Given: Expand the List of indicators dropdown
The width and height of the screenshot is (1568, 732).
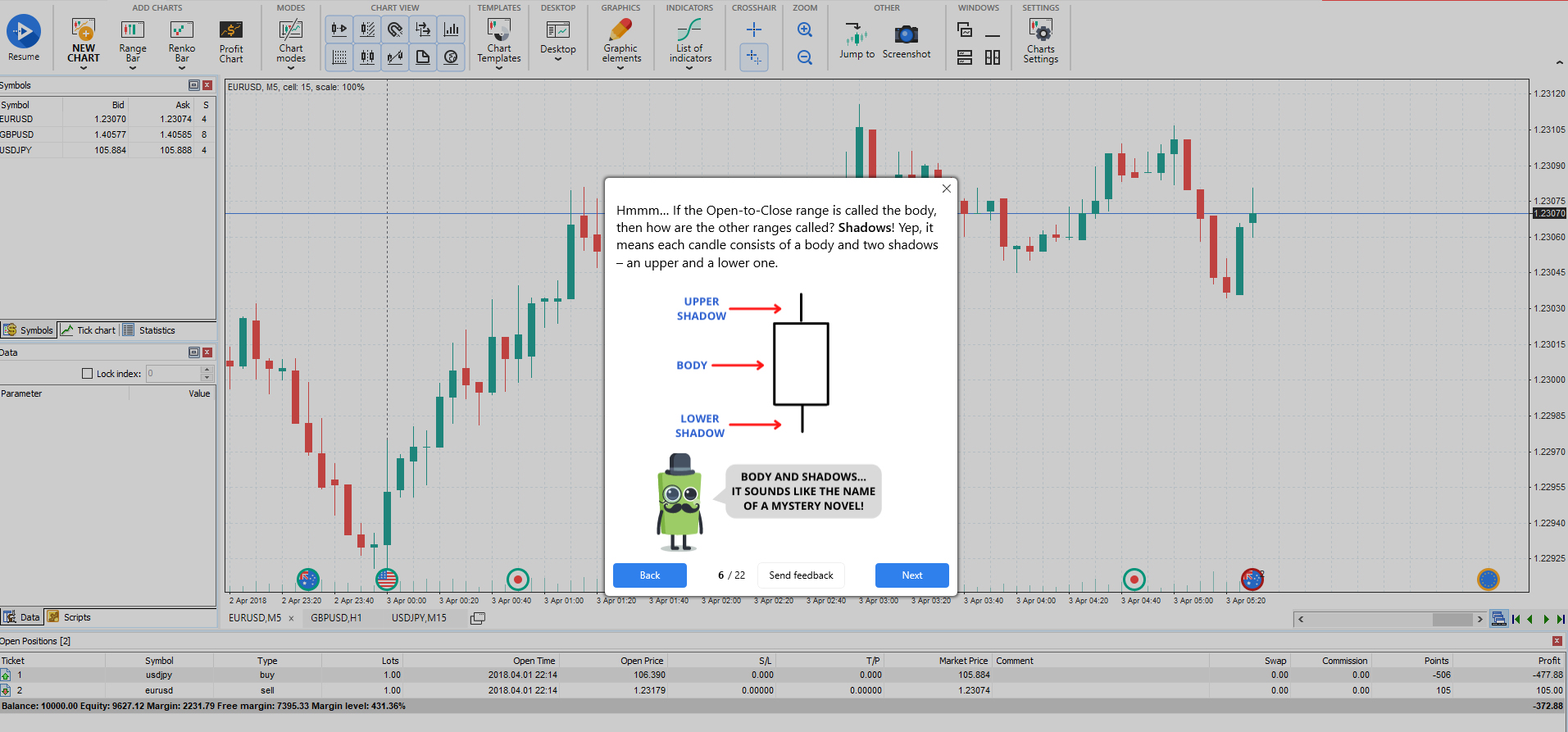Looking at the screenshot, I should coord(689,68).
